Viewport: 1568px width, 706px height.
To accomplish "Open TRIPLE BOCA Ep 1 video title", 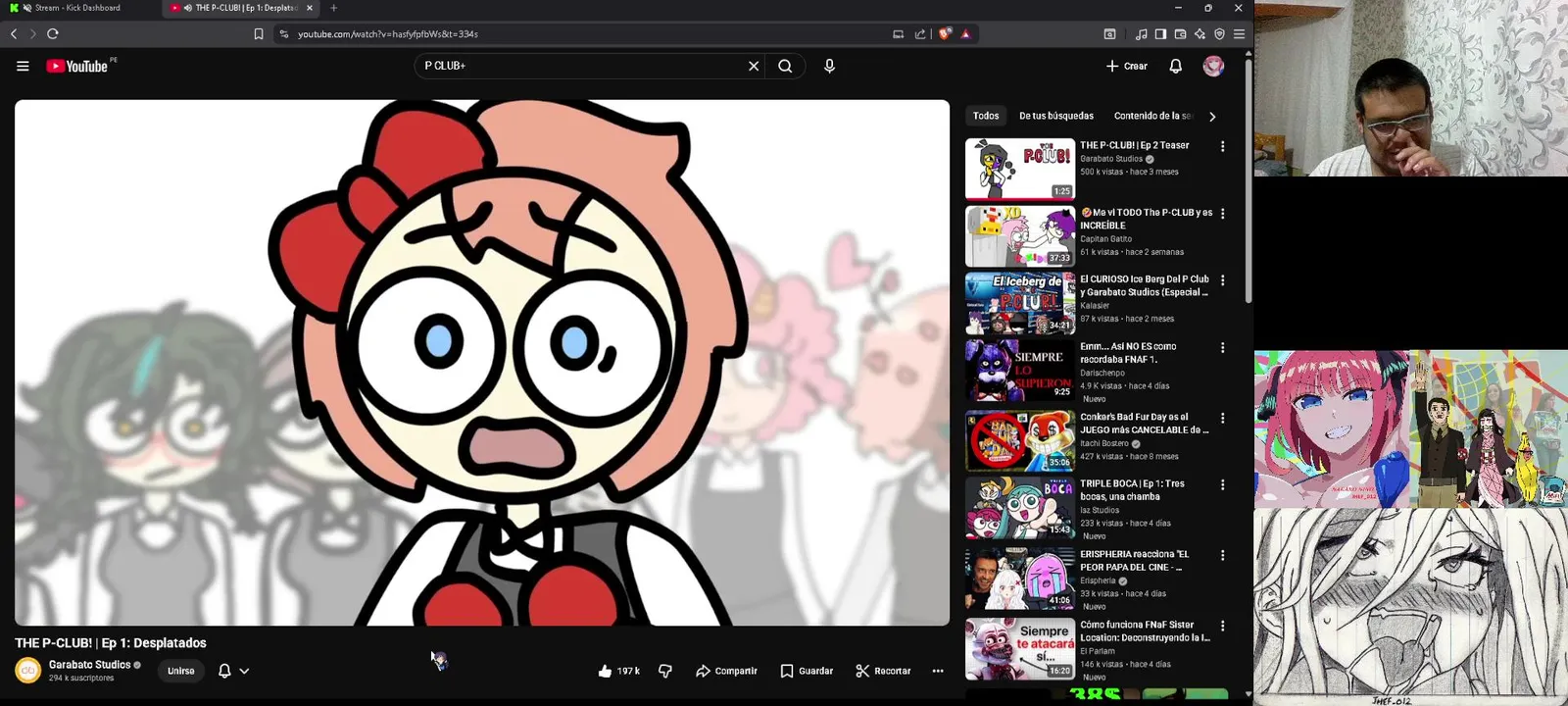I will coord(1132,490).
